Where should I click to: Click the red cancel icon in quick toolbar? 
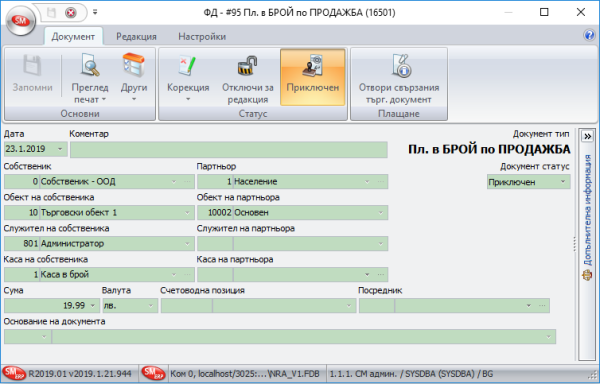point(71,13)
